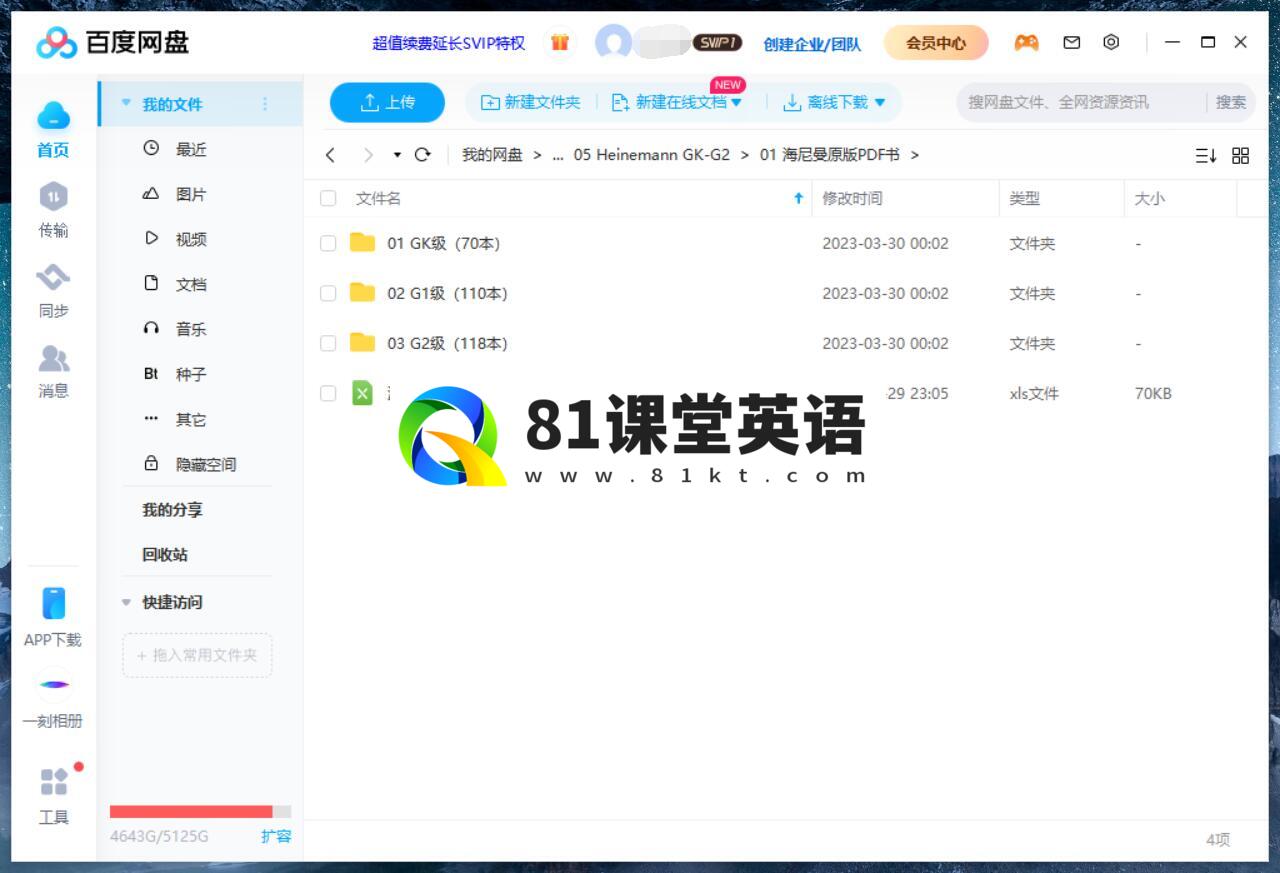Open the 传输 transfer section
Image resolution: width=1280 pixels, height=873 pixels.
[53, 210]
